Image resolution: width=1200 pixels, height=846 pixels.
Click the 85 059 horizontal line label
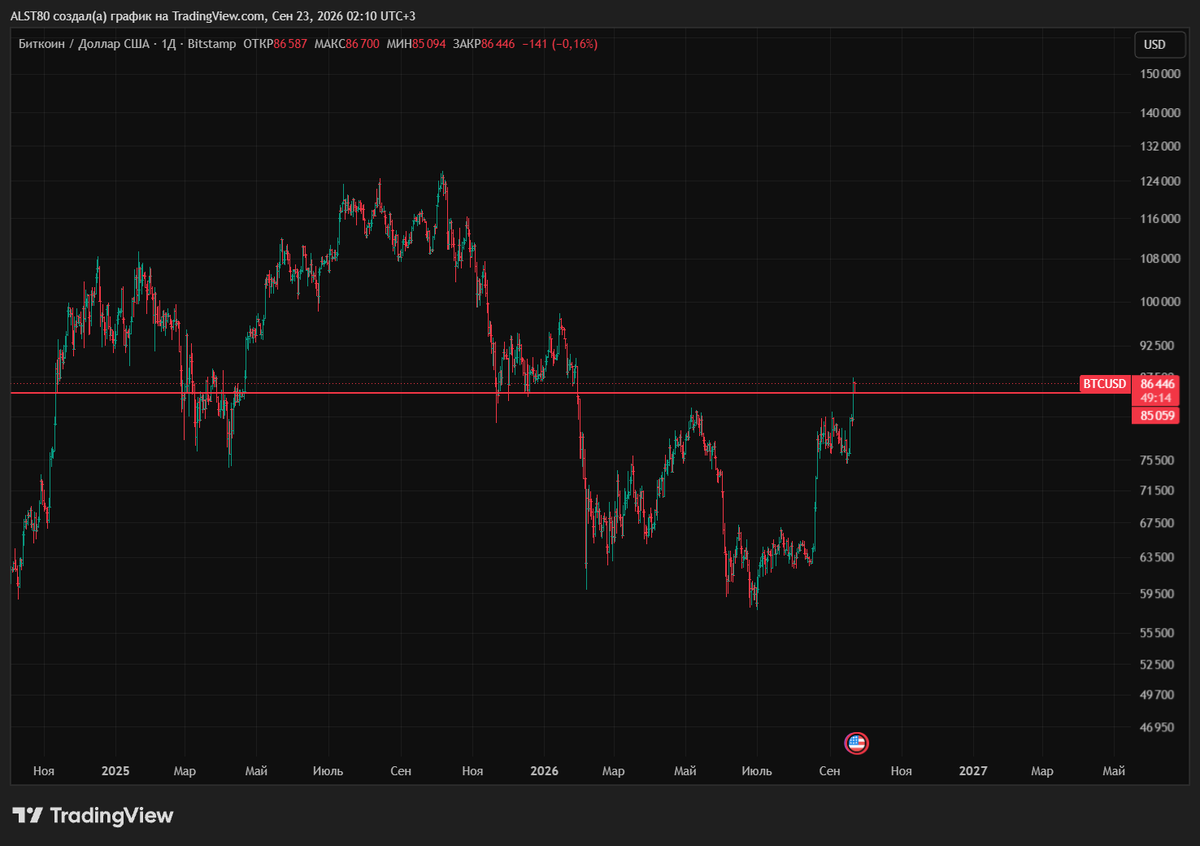pyautogui.click(x=1155, y=415)
